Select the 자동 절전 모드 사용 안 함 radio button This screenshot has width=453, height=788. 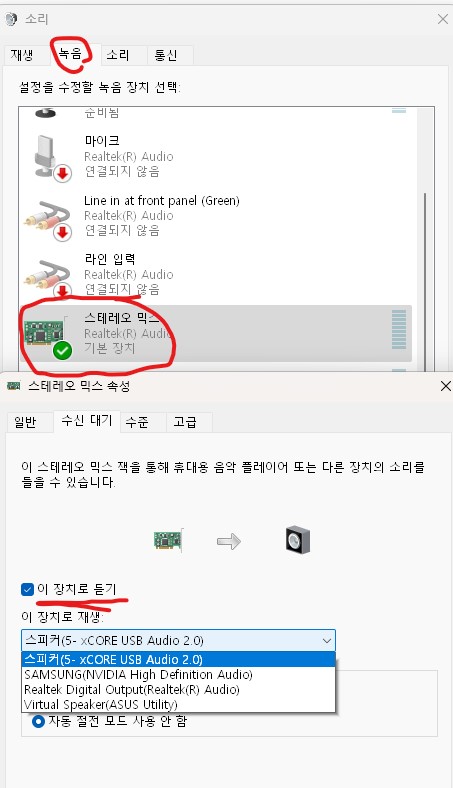[x=38, y=722]
